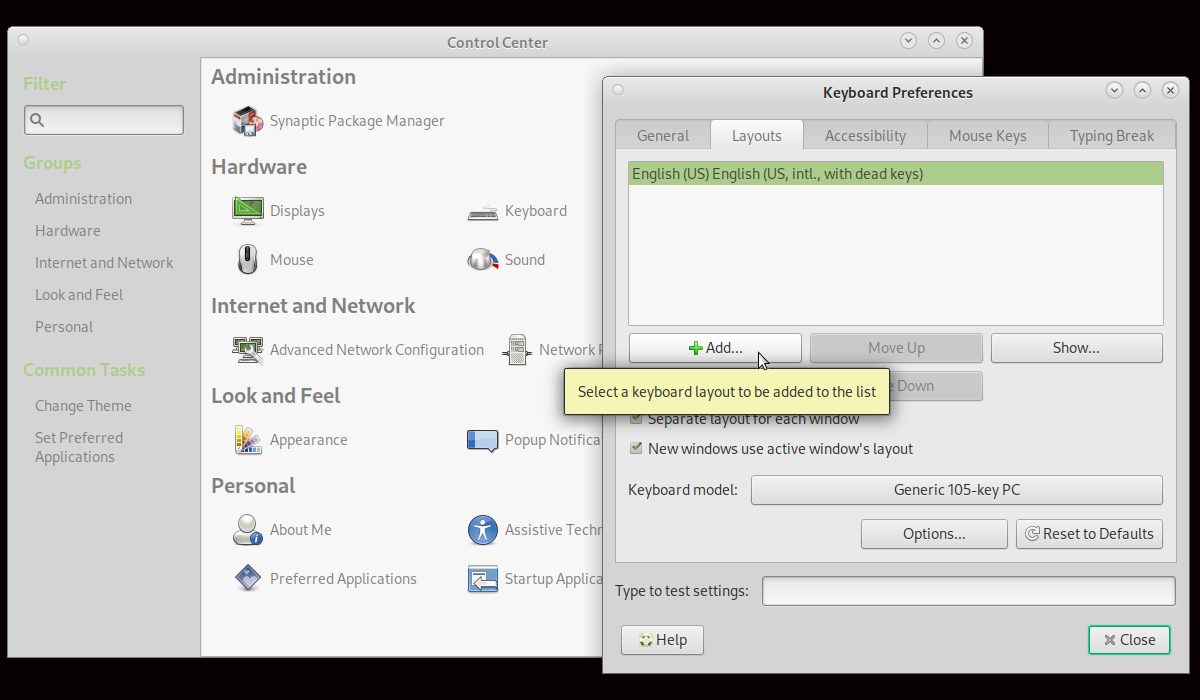Uncheck New windows use active window's layout
1200x700 pixels.
(x=636, y=449)
